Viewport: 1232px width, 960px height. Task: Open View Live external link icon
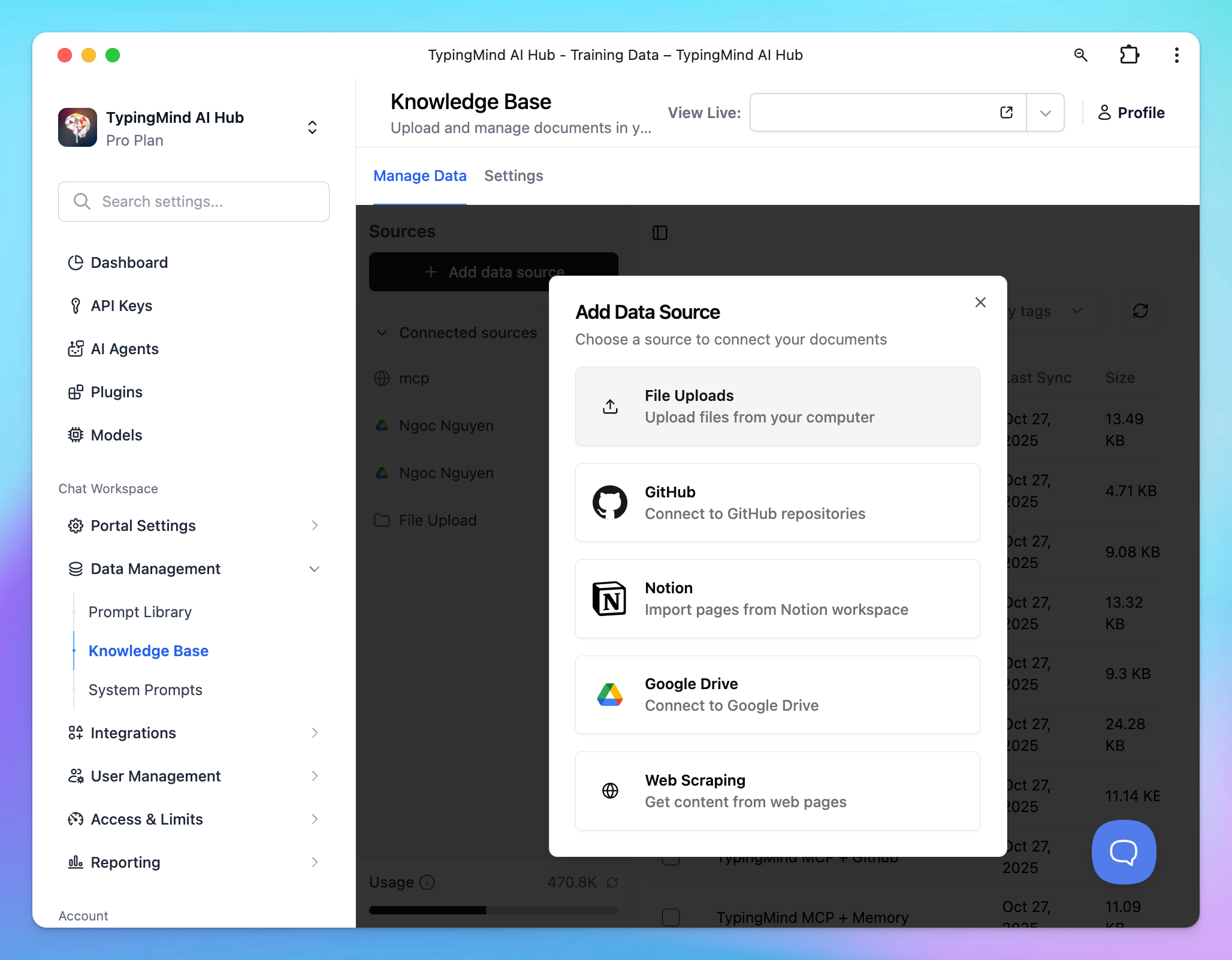(1006, 113)
